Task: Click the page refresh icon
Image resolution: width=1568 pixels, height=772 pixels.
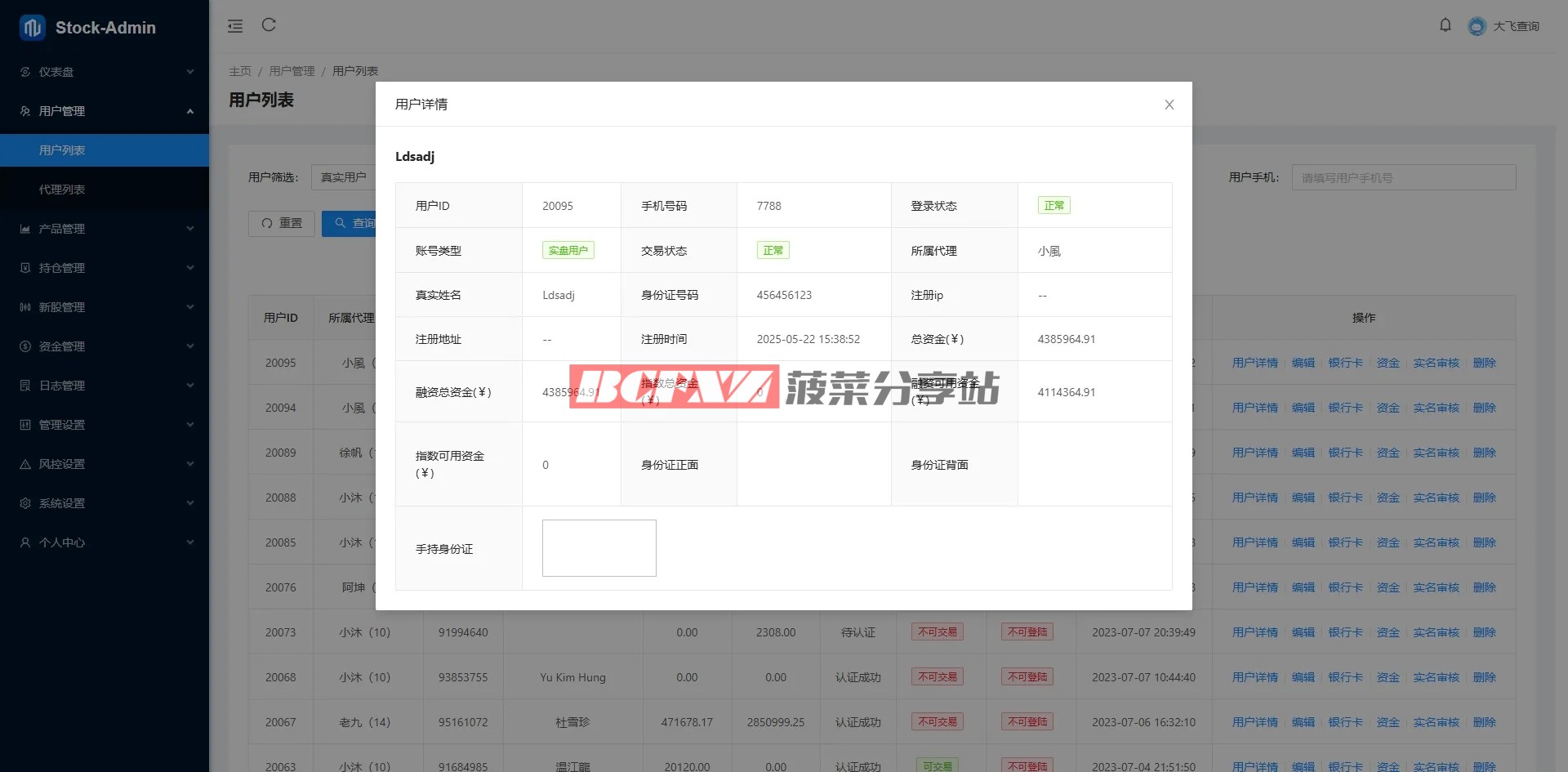Action: click(x=269, y=25)
